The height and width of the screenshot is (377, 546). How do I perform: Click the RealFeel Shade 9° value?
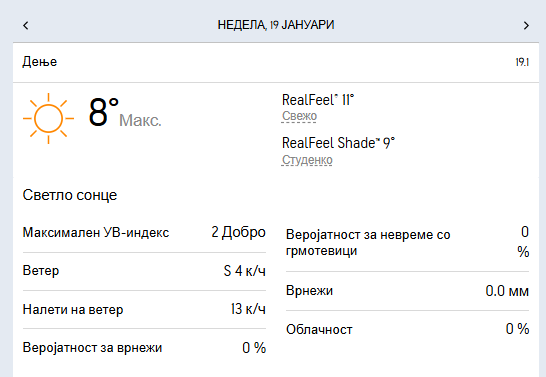pyautogui.click(x=338, y=143)
